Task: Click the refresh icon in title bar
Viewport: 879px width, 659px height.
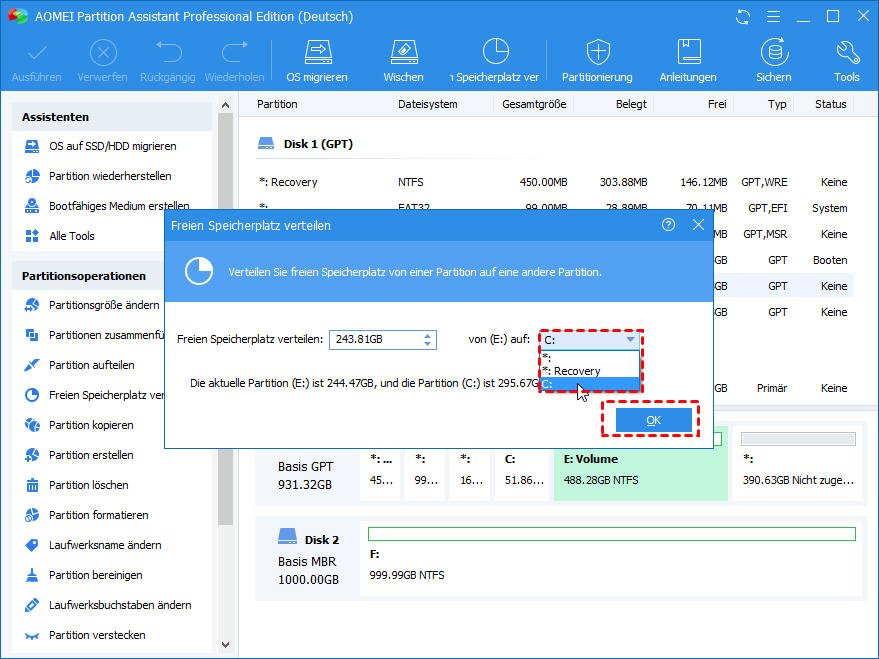Action: point(743,17)
